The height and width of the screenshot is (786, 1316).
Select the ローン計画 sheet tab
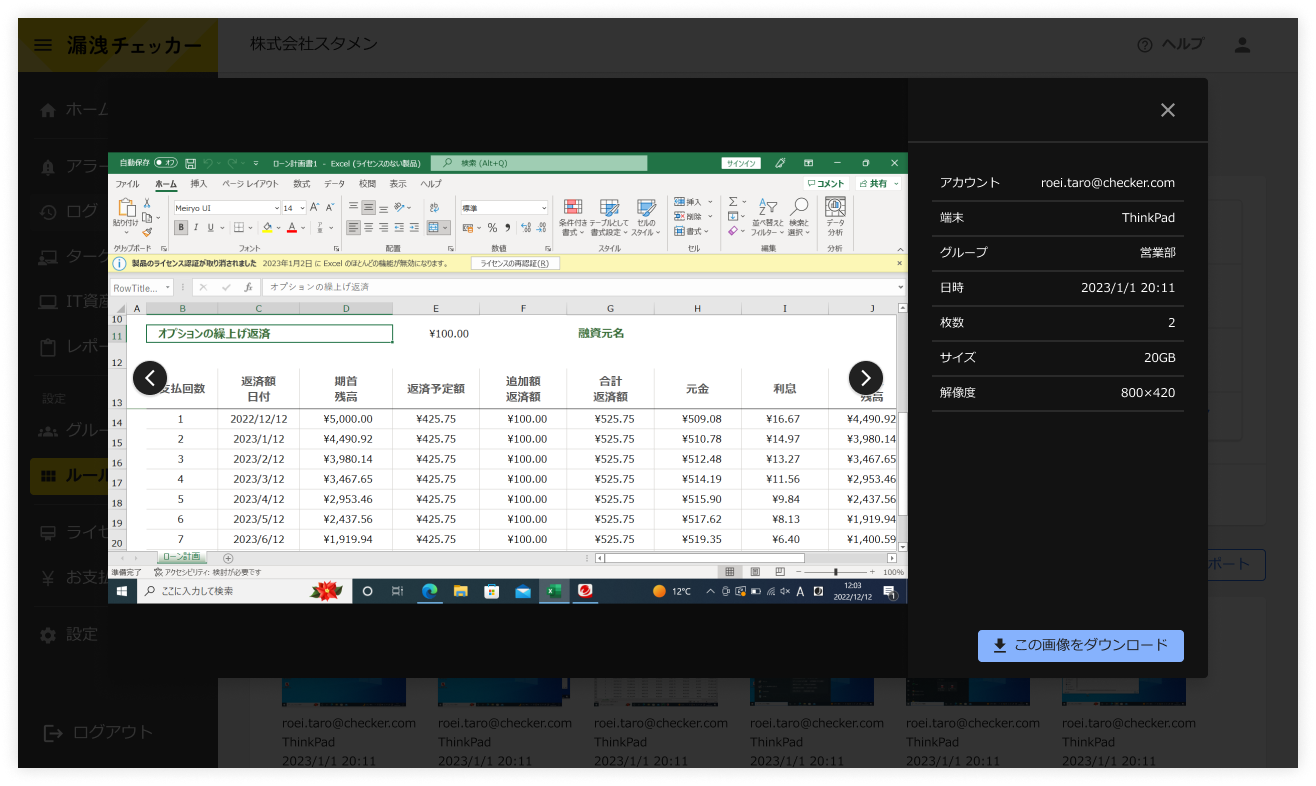(181, 557)
